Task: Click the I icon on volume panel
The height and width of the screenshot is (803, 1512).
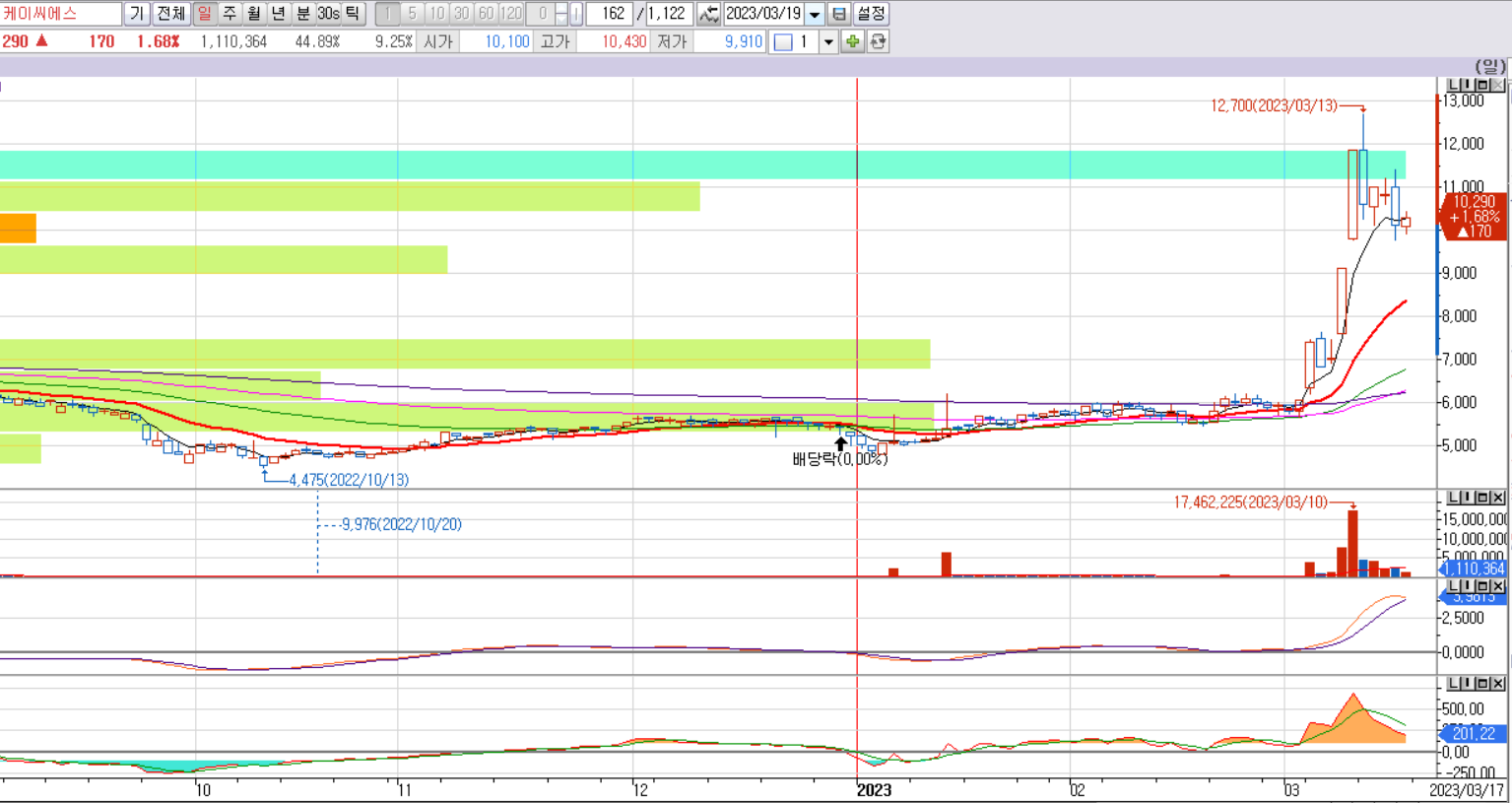Action: click(1468, 498)
